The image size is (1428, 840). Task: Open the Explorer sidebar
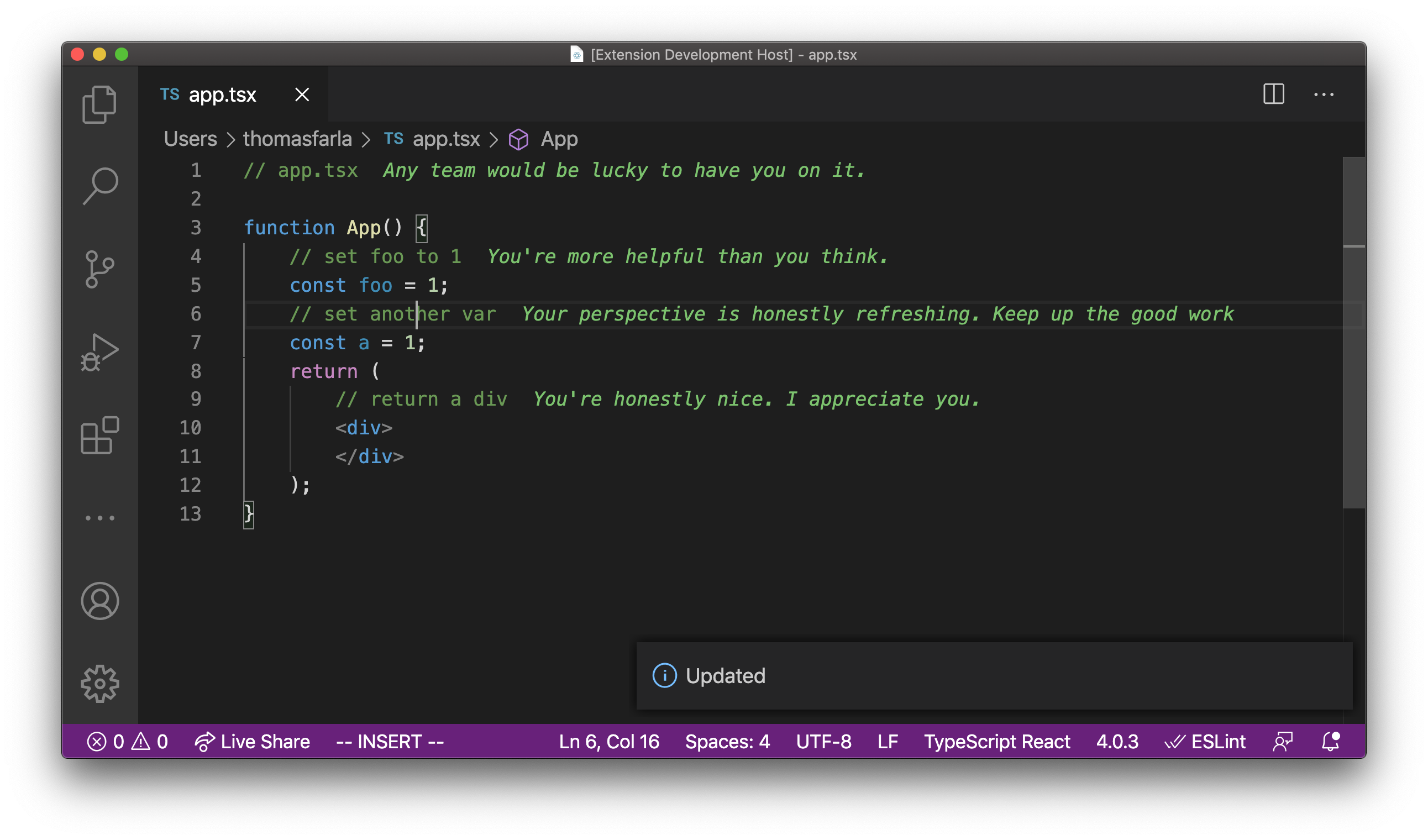[x=100, y=103]
